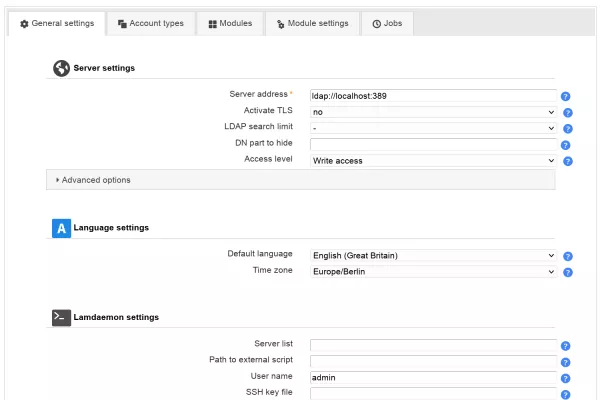The image size is (600, 400).
Task: Click the Lamdaemon settings heading text
Action: pos(116,317)
